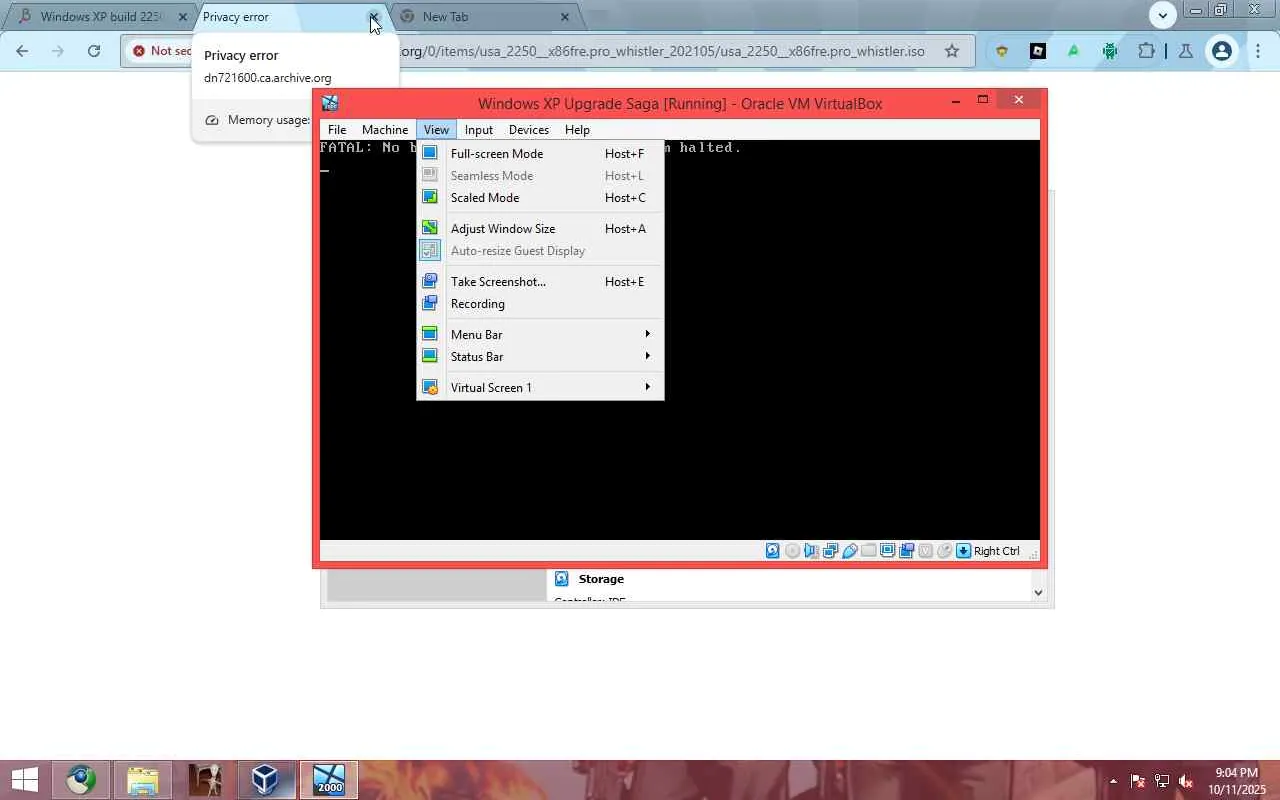Open Chrome three-dot menu
The image size is (1280, 800).
click(1258, 51)
